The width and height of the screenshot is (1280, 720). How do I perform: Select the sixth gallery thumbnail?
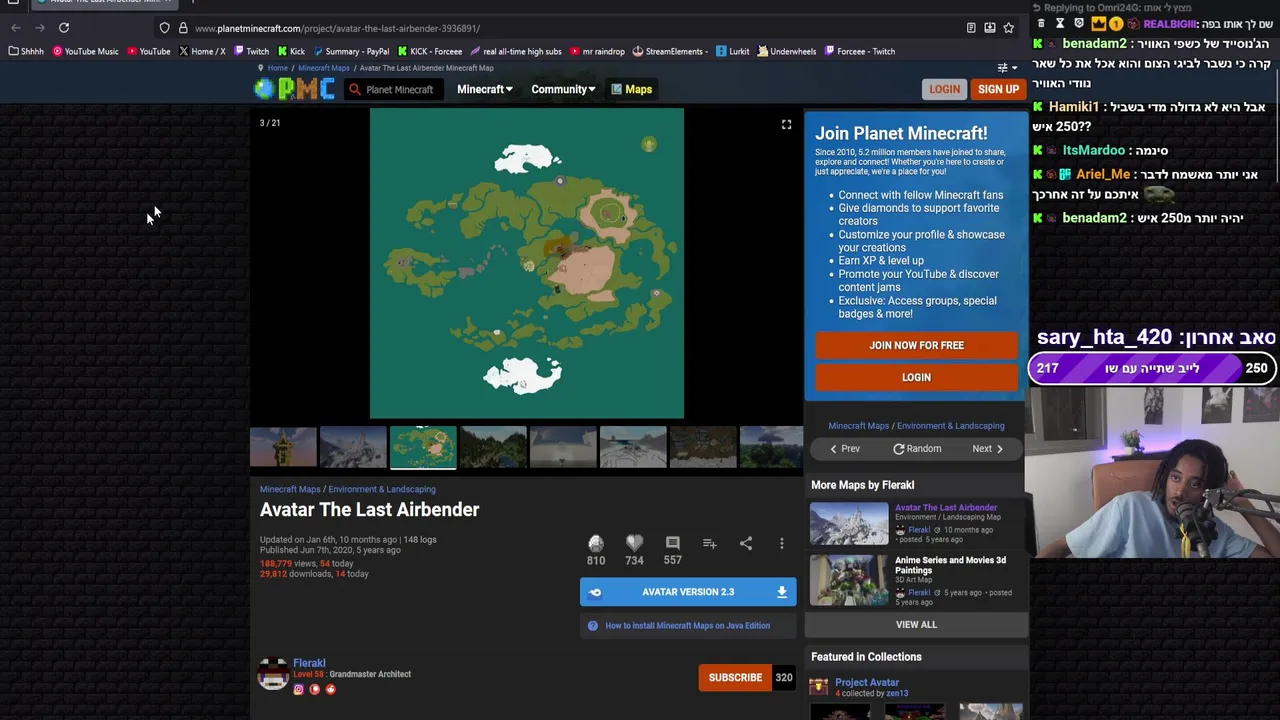(x=633, y=447)
